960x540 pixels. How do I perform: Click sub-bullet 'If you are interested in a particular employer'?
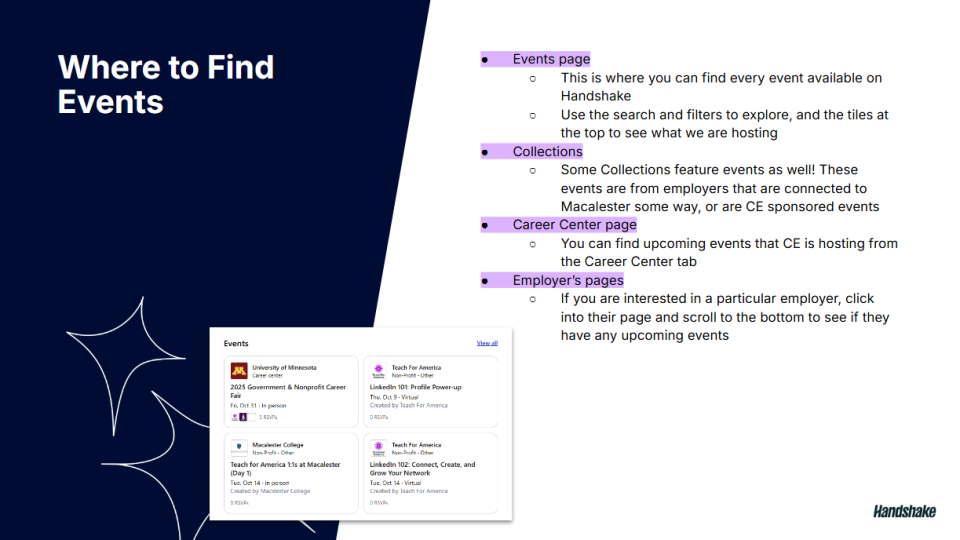point(725,317)
